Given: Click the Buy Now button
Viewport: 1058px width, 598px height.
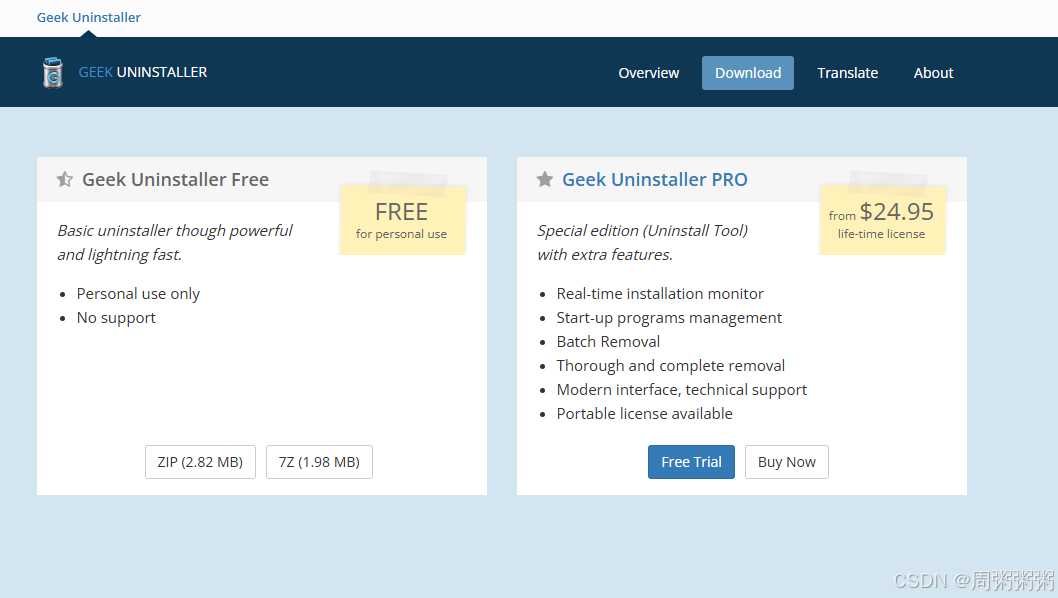Looking at the screenshot, I should (x=787, y=462).
